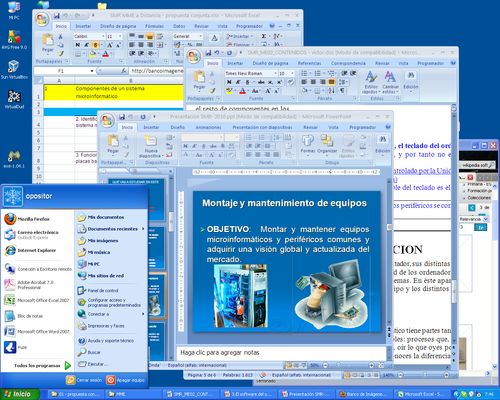Click Apagar equipo button
The height and width of the screenshot is (400, 500).
click(x=125, y=380)
